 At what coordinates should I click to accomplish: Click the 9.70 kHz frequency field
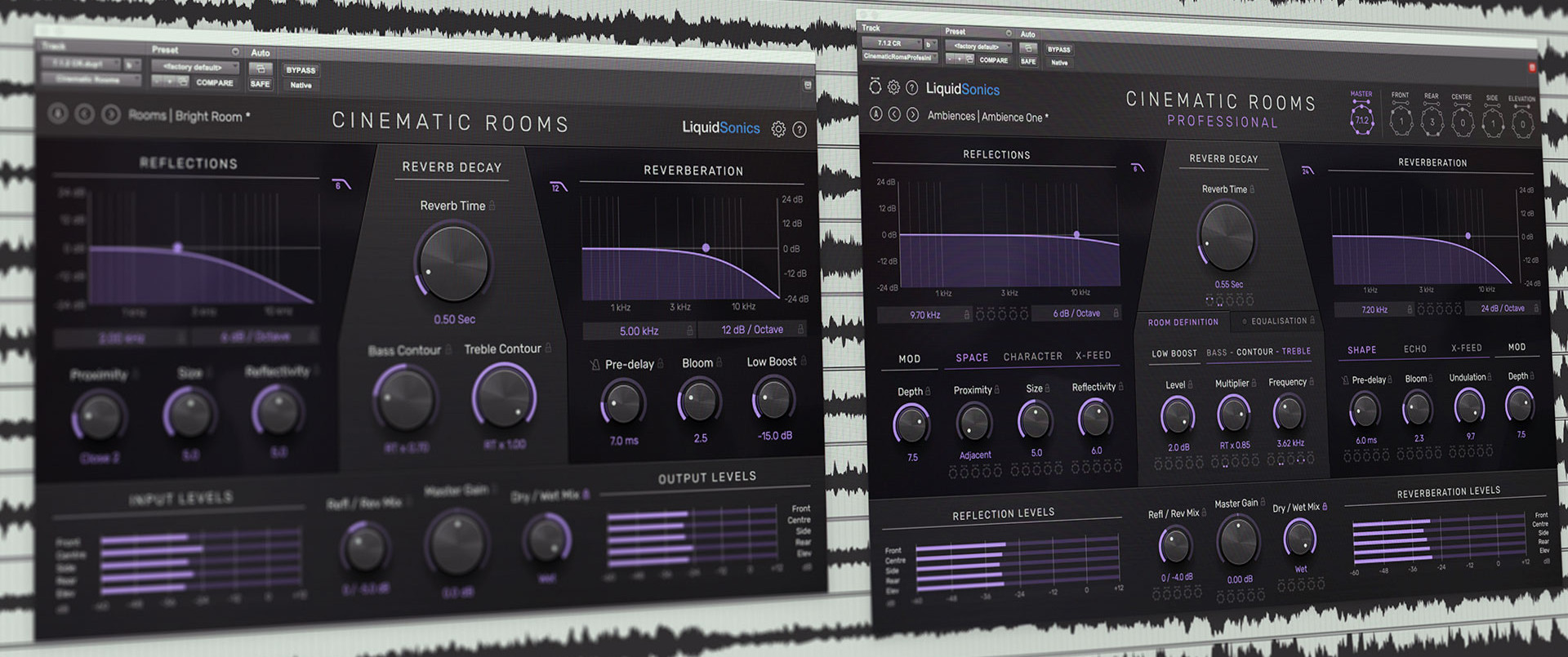coord(924,315)
